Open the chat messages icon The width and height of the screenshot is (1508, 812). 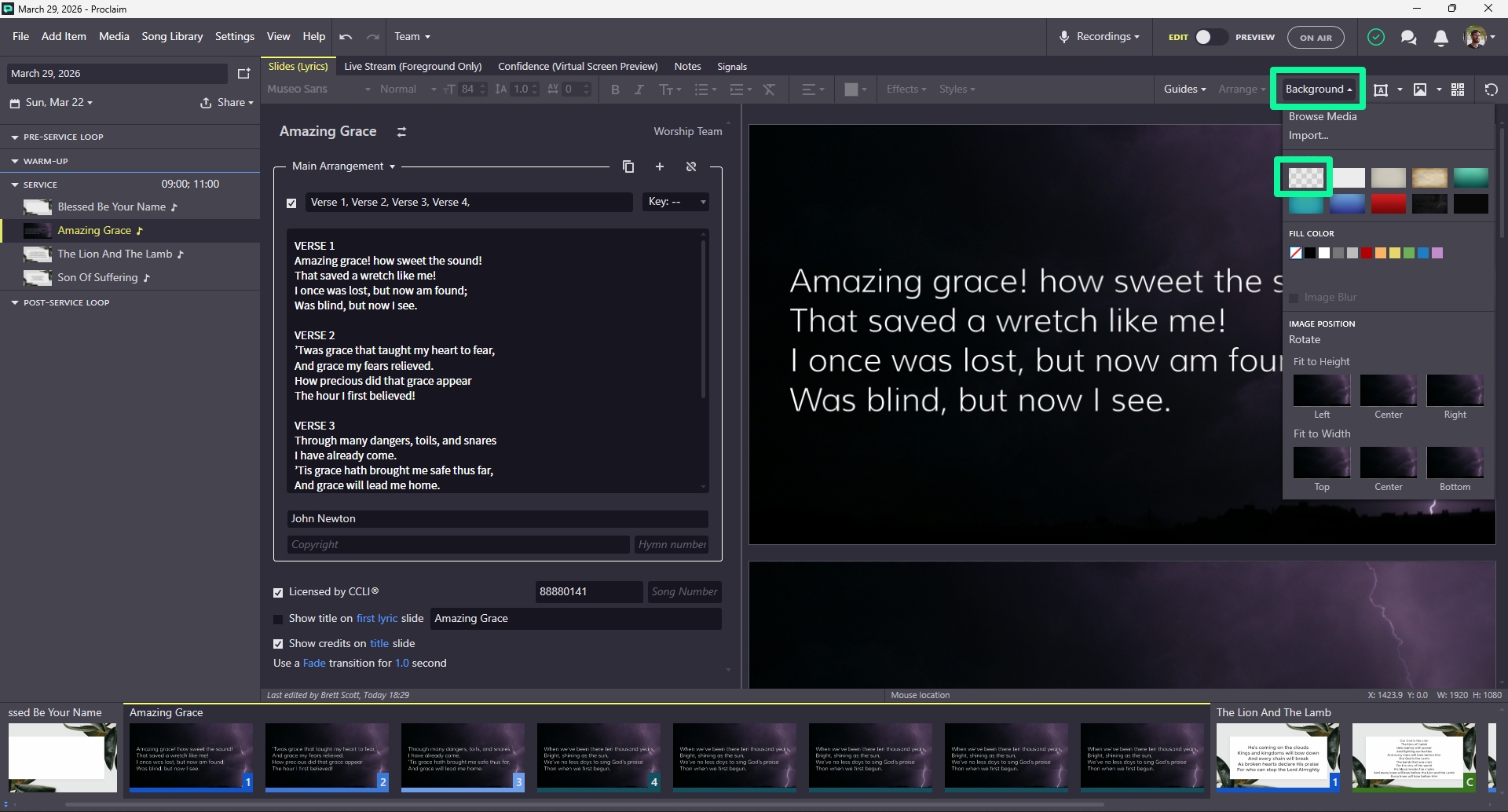click(1408, 37)
